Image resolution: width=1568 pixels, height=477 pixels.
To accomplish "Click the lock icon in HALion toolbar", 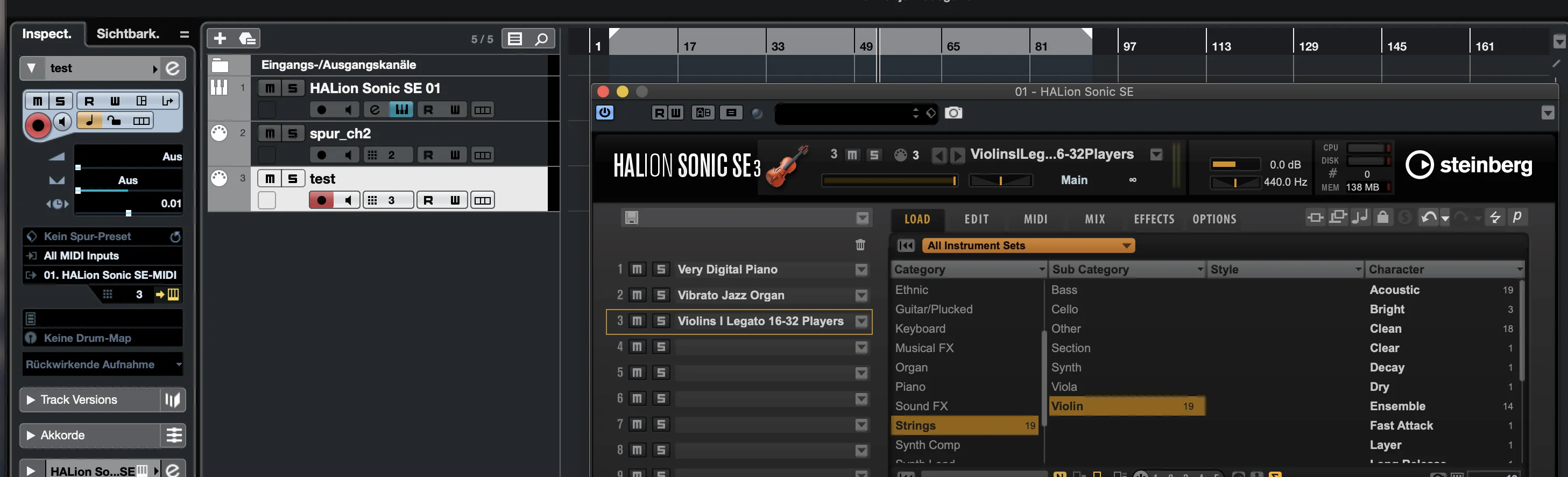I will coord(1382,218).
